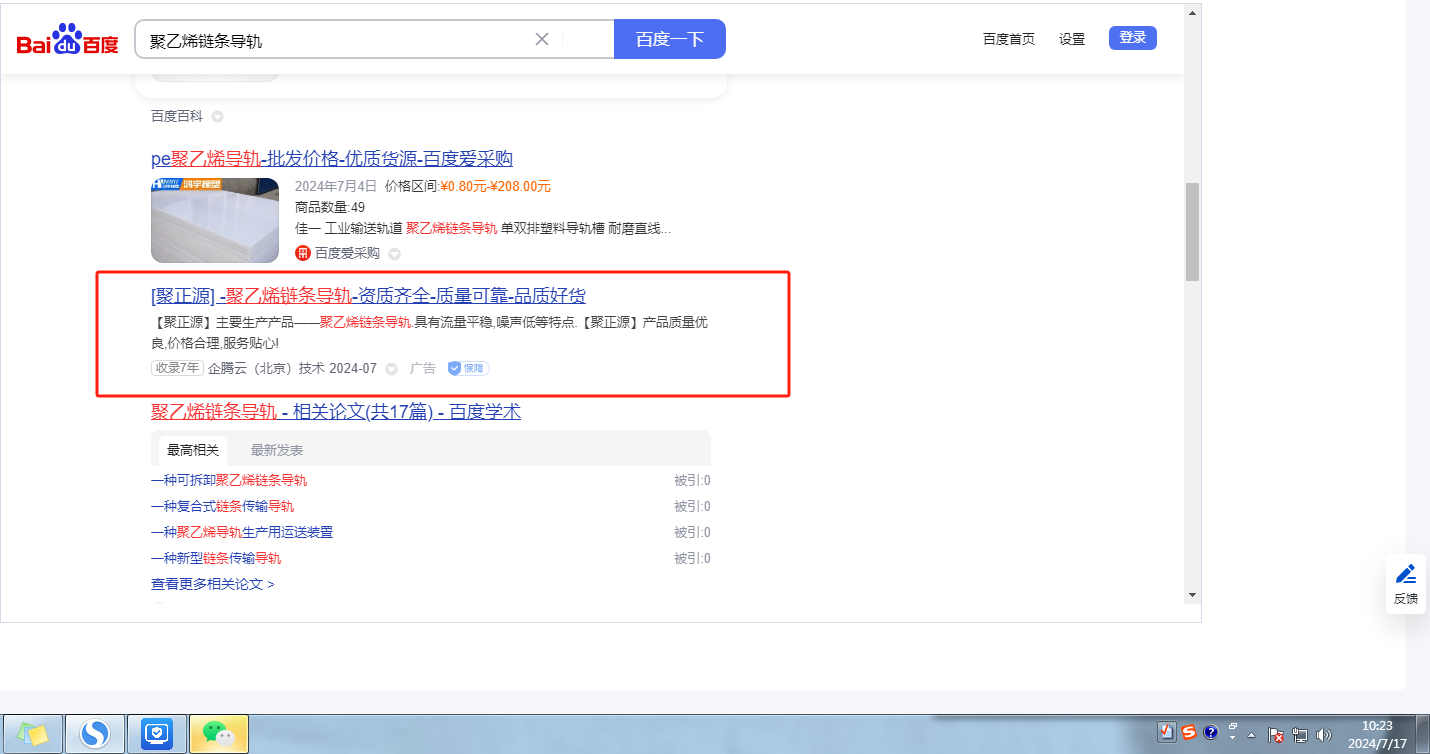Open the 查看更多相关论文 link
This screenshot has height=754, width=1430.
(x=212, y=584)
